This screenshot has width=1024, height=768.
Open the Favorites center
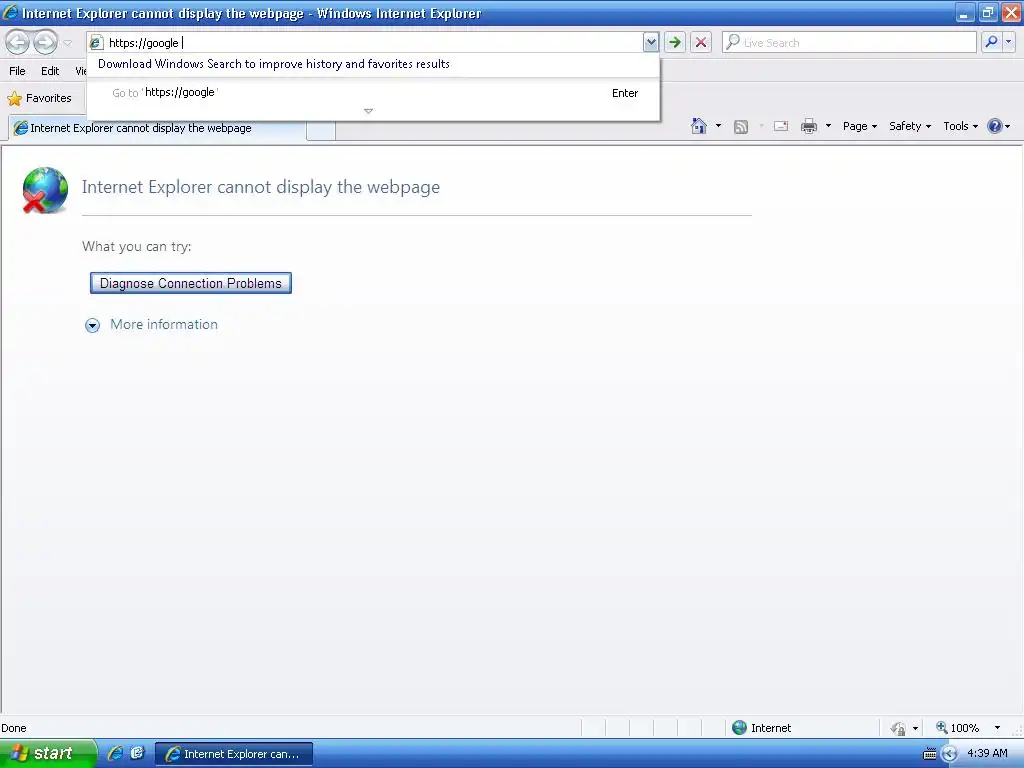(39, 98)
